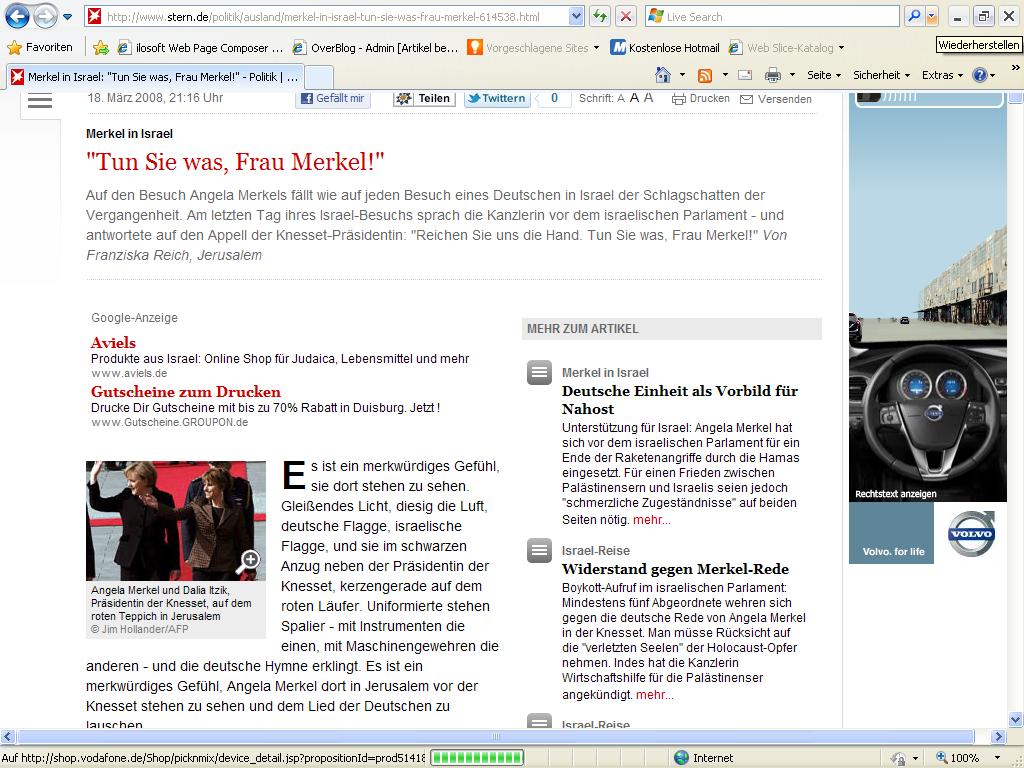Image resolution: width=1024 pixels, height=768 pixels.
Task: Click the www.aviels.de URL text
Action: 129,374
